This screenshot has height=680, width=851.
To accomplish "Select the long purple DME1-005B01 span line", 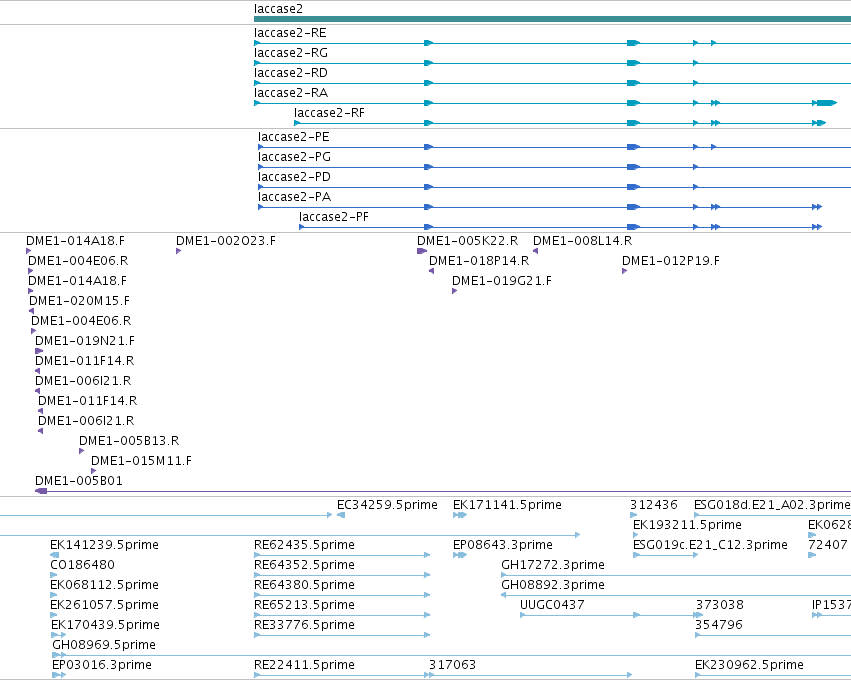I will [x=443, y=492].
